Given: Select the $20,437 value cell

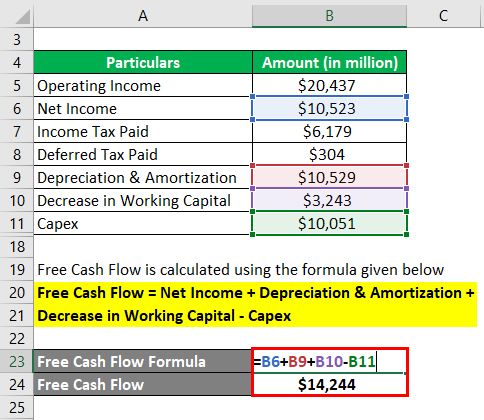Looking at the screenshot, I should [x=329, y=85].
